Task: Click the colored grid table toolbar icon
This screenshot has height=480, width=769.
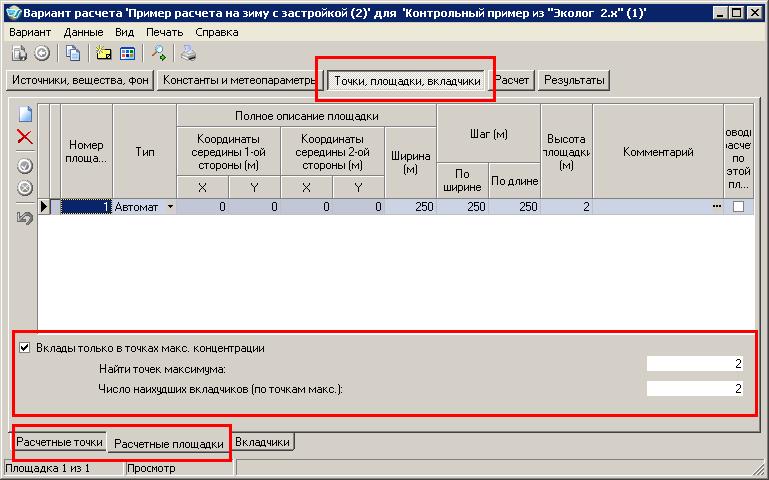Action: [x=127, y=53]
